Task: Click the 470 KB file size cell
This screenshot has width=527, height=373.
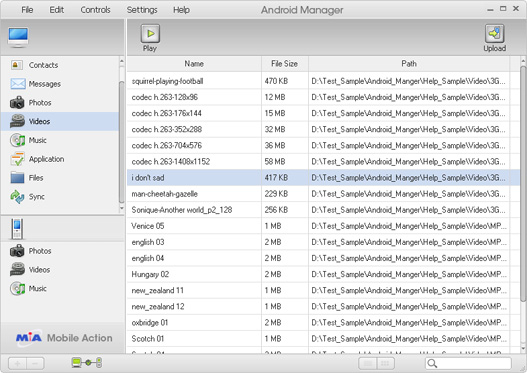Action: point(285,81)
